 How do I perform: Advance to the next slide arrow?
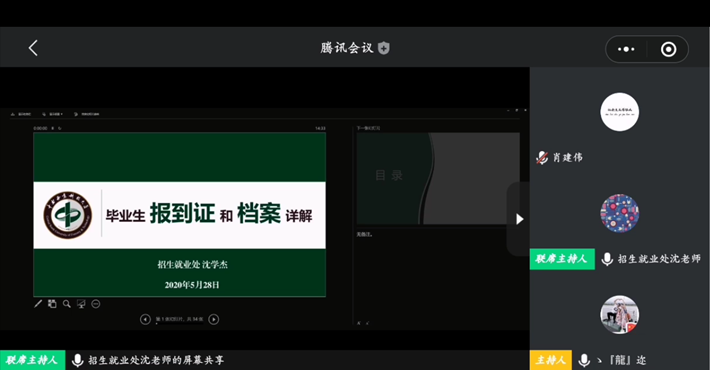coord(214,319)
